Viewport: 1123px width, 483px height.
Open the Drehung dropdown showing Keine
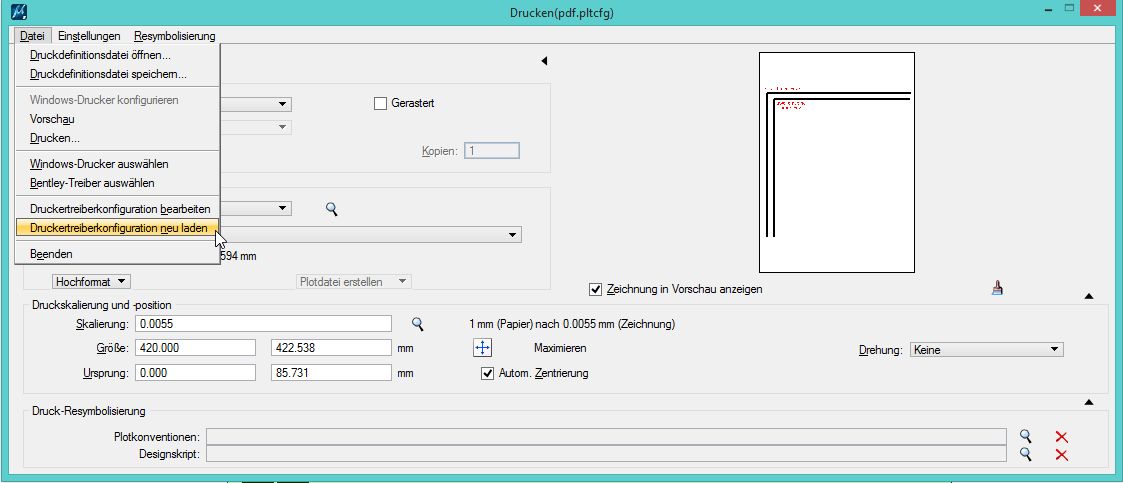[x=986, y=350]
